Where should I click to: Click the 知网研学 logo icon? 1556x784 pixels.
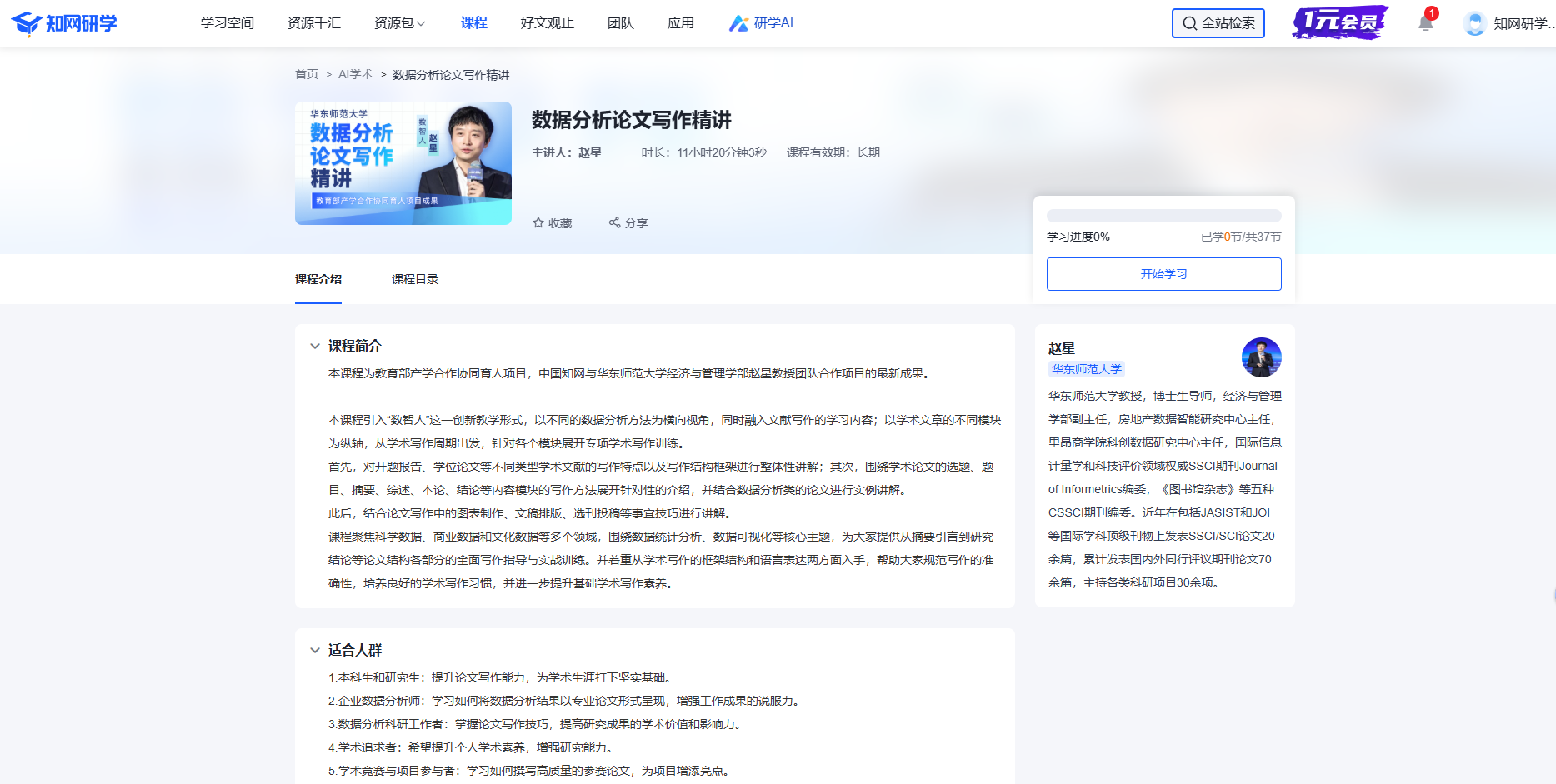click(27, 23)
